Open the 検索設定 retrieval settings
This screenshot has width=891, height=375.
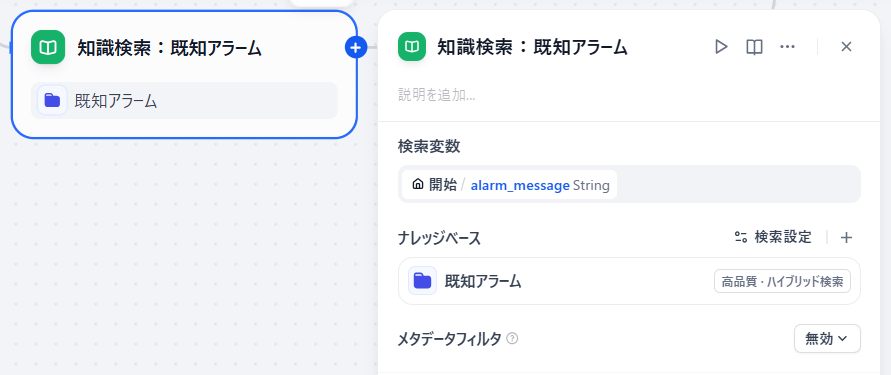tap(773, 237)
